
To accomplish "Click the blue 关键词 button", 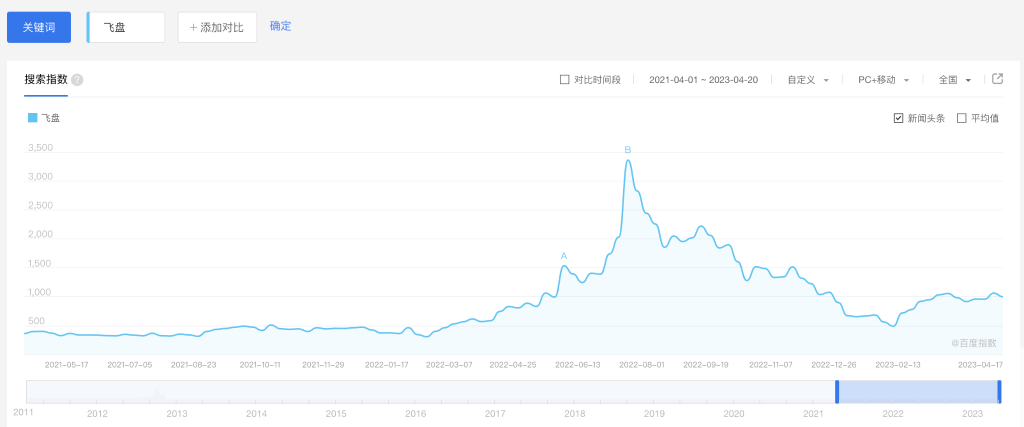I will (39, 27).
